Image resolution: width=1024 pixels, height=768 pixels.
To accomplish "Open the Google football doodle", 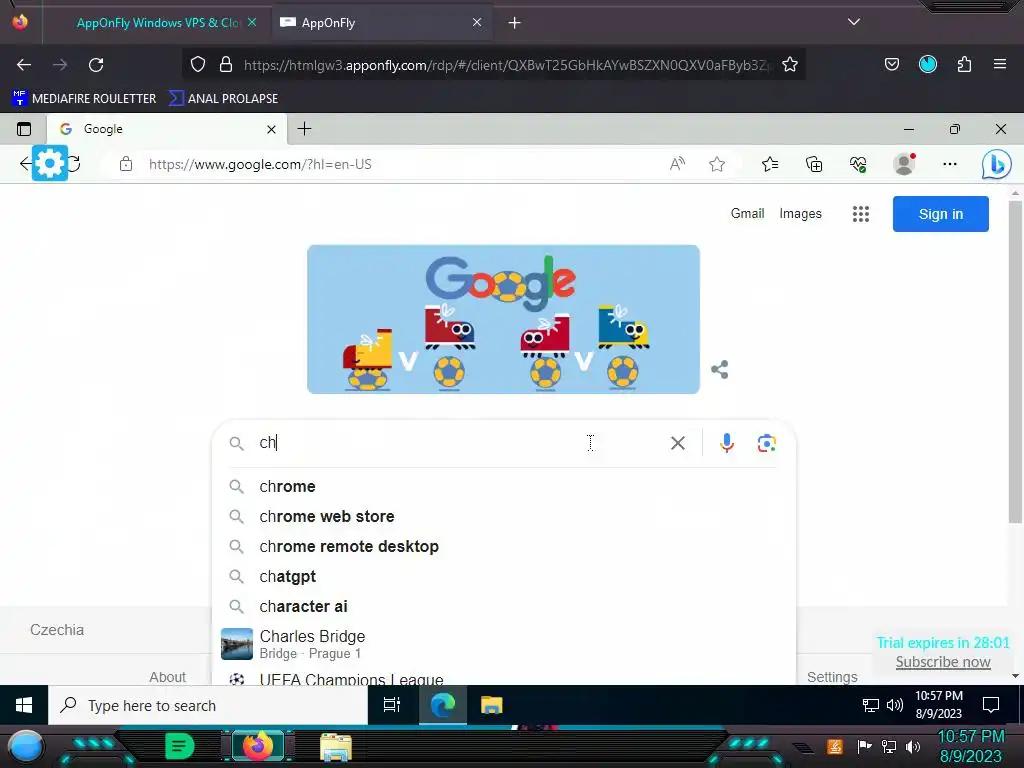I will [x=504, y=319].
